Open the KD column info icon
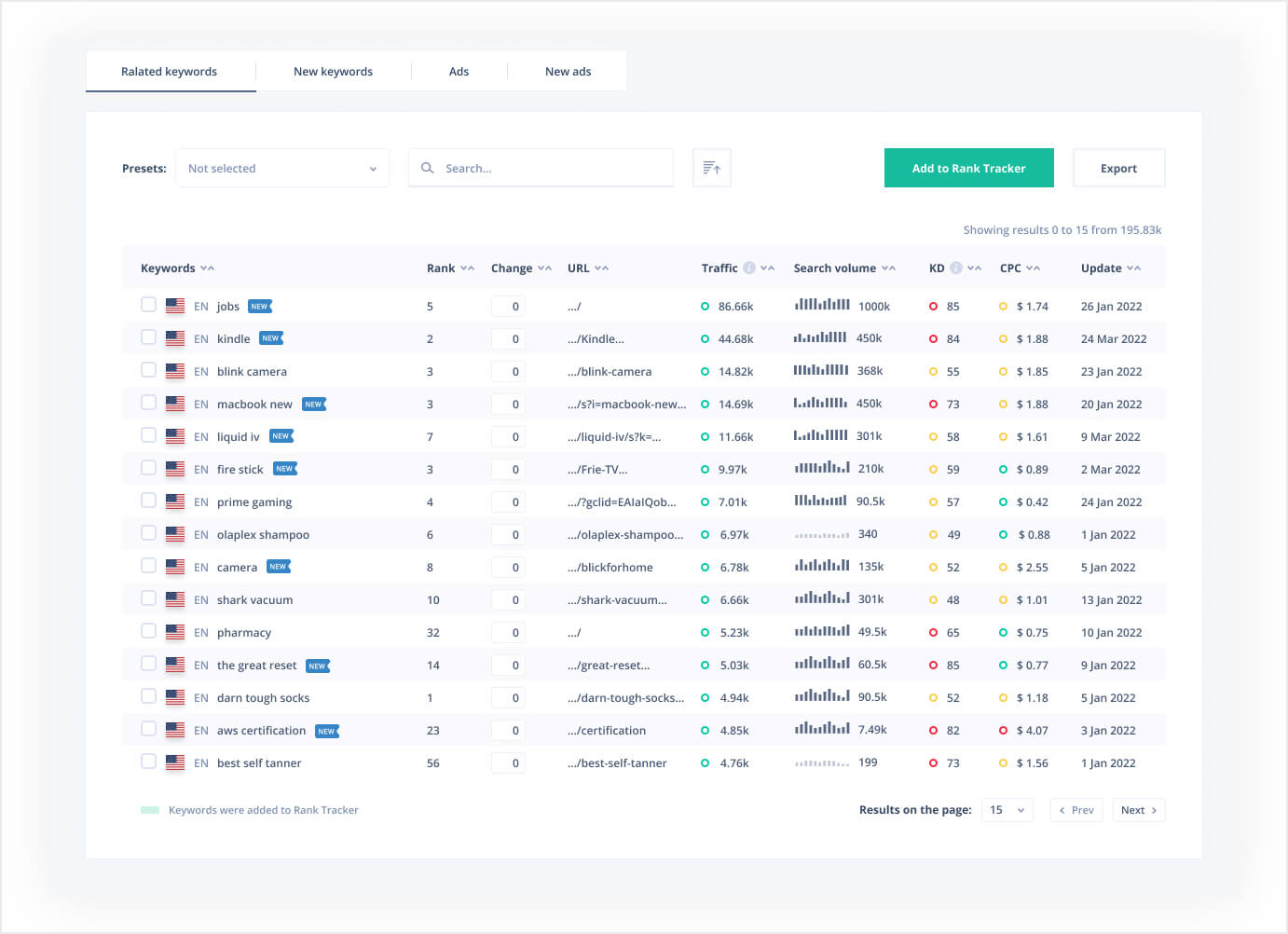Viewport: 1288px width, 934px height. [x=956, y=268]
